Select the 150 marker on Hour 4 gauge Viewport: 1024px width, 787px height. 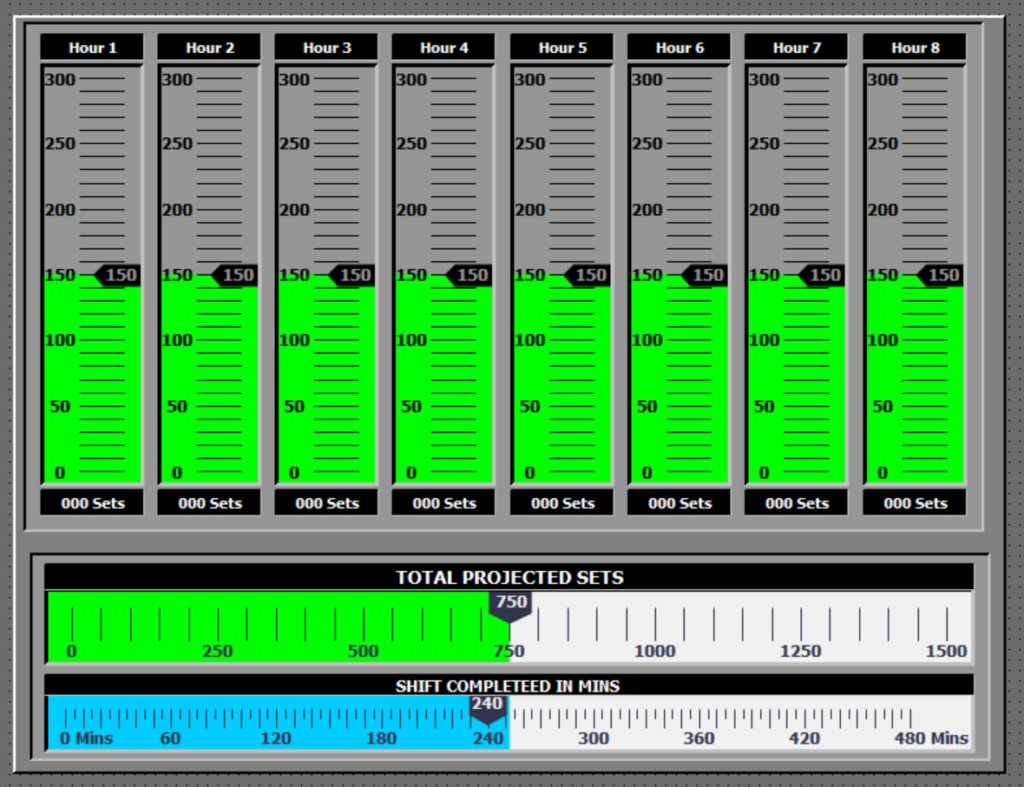468,275
